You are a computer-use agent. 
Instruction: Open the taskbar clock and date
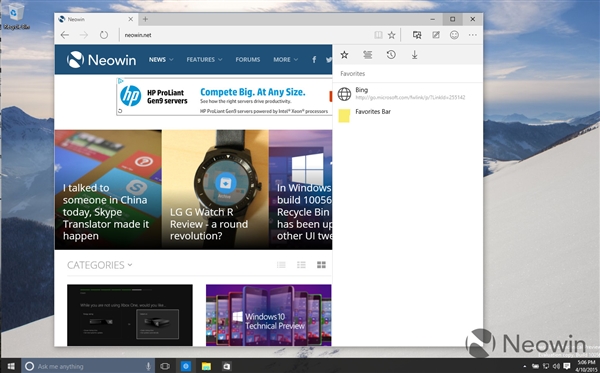coord(586,366)
